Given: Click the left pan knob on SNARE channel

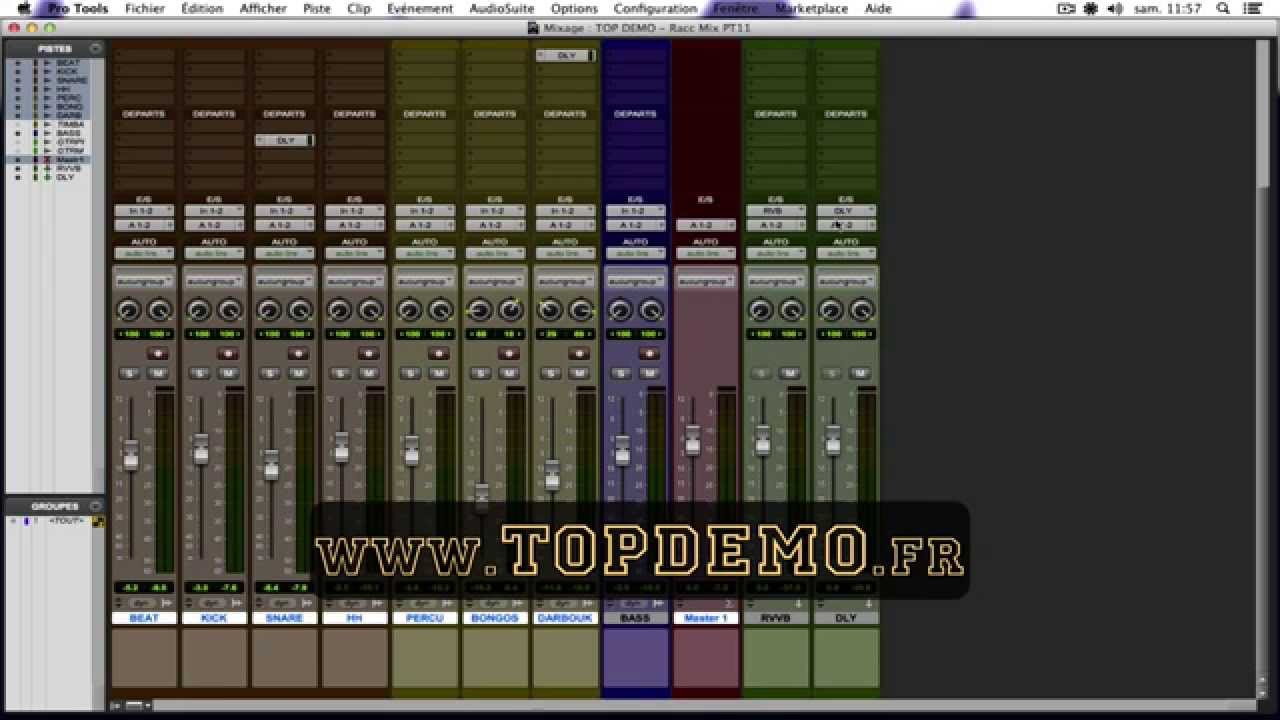Looking at the screenshot, I should tap(269, 311).
